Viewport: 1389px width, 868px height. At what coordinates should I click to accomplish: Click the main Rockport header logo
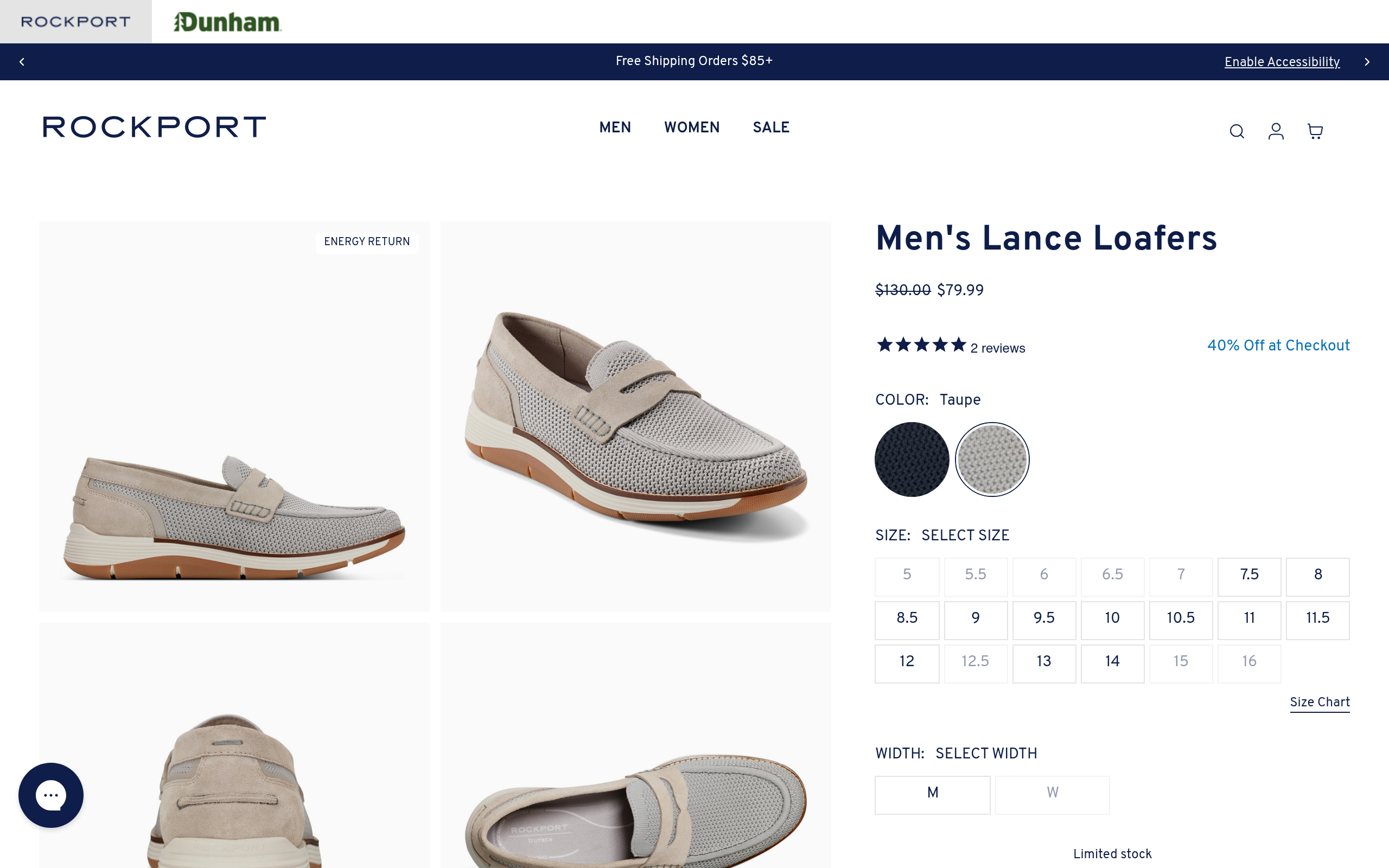pyautogui.click(x=155, y=127)
